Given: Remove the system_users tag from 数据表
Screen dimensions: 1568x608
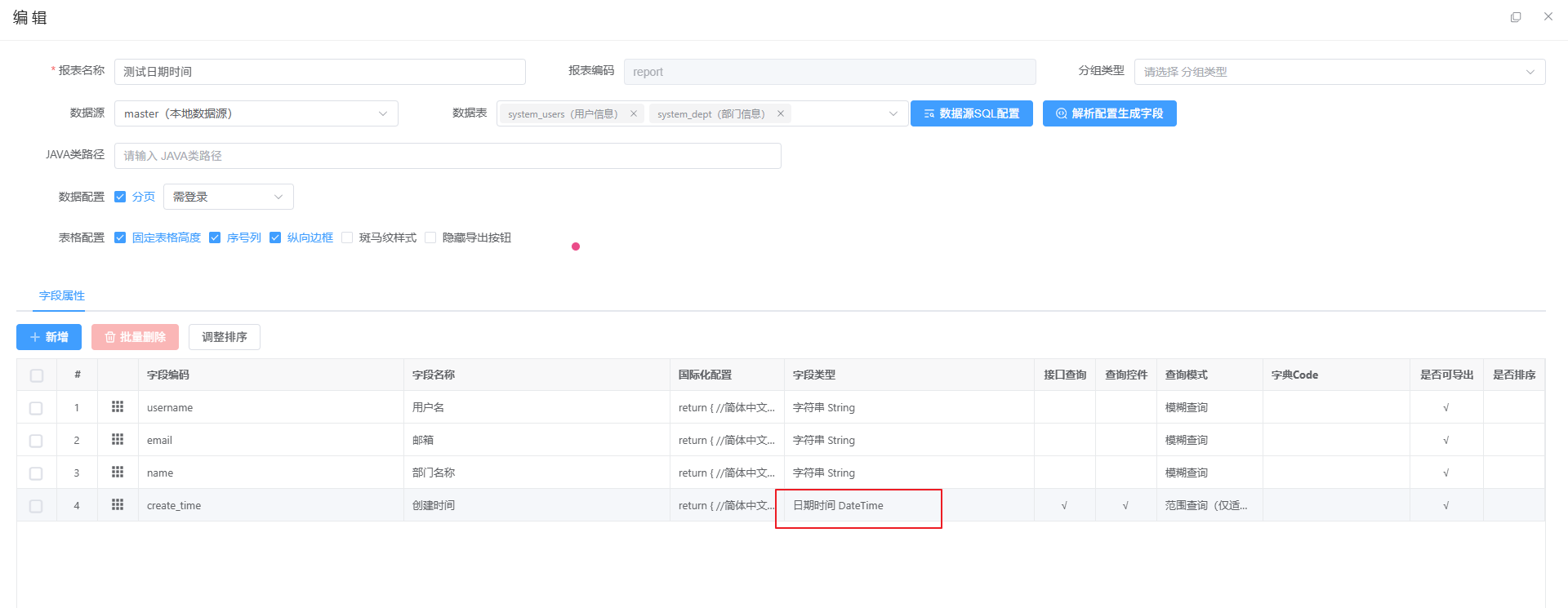Looking at the screenshot, I should point(634,113).
